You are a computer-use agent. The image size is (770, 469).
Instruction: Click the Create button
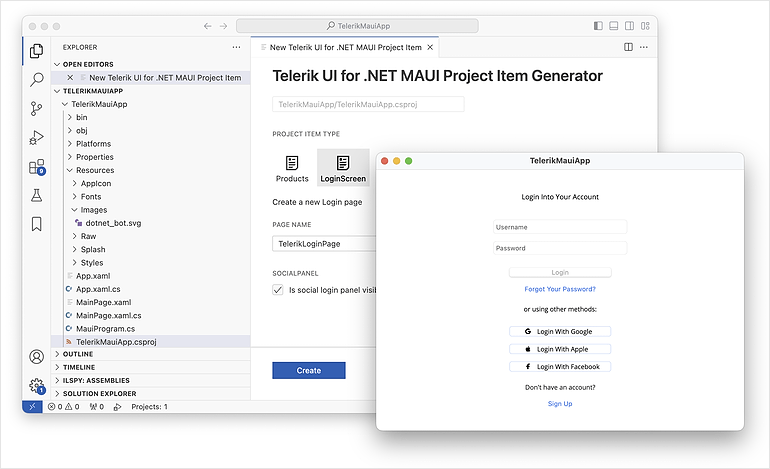(309, 371)
